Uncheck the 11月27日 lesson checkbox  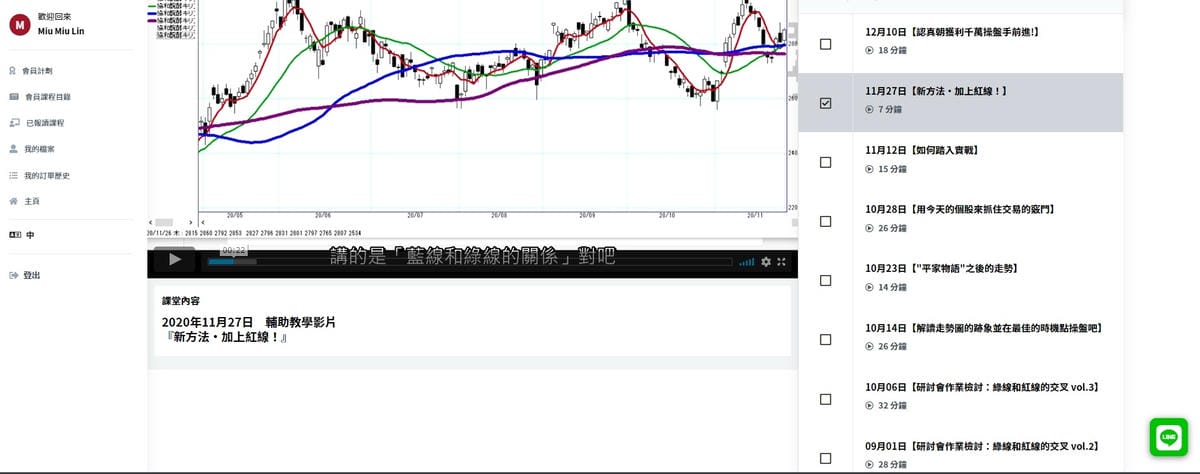[825, 103]
